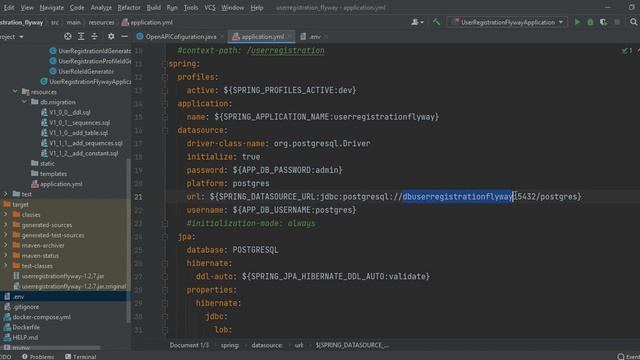Close the OpenAPIConfiguration.java tab
This screenshot has width=640, height=360.
pos(222,37)
